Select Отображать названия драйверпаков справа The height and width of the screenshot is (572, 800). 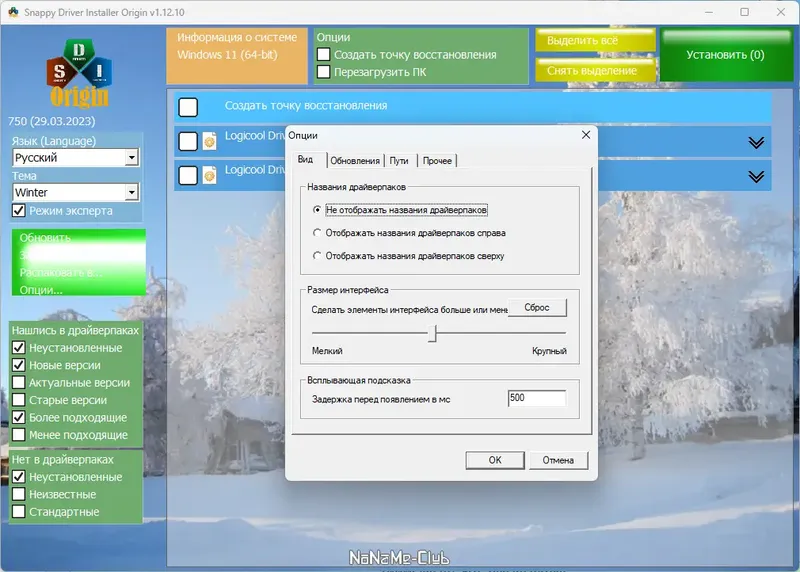tap(317, 233)
